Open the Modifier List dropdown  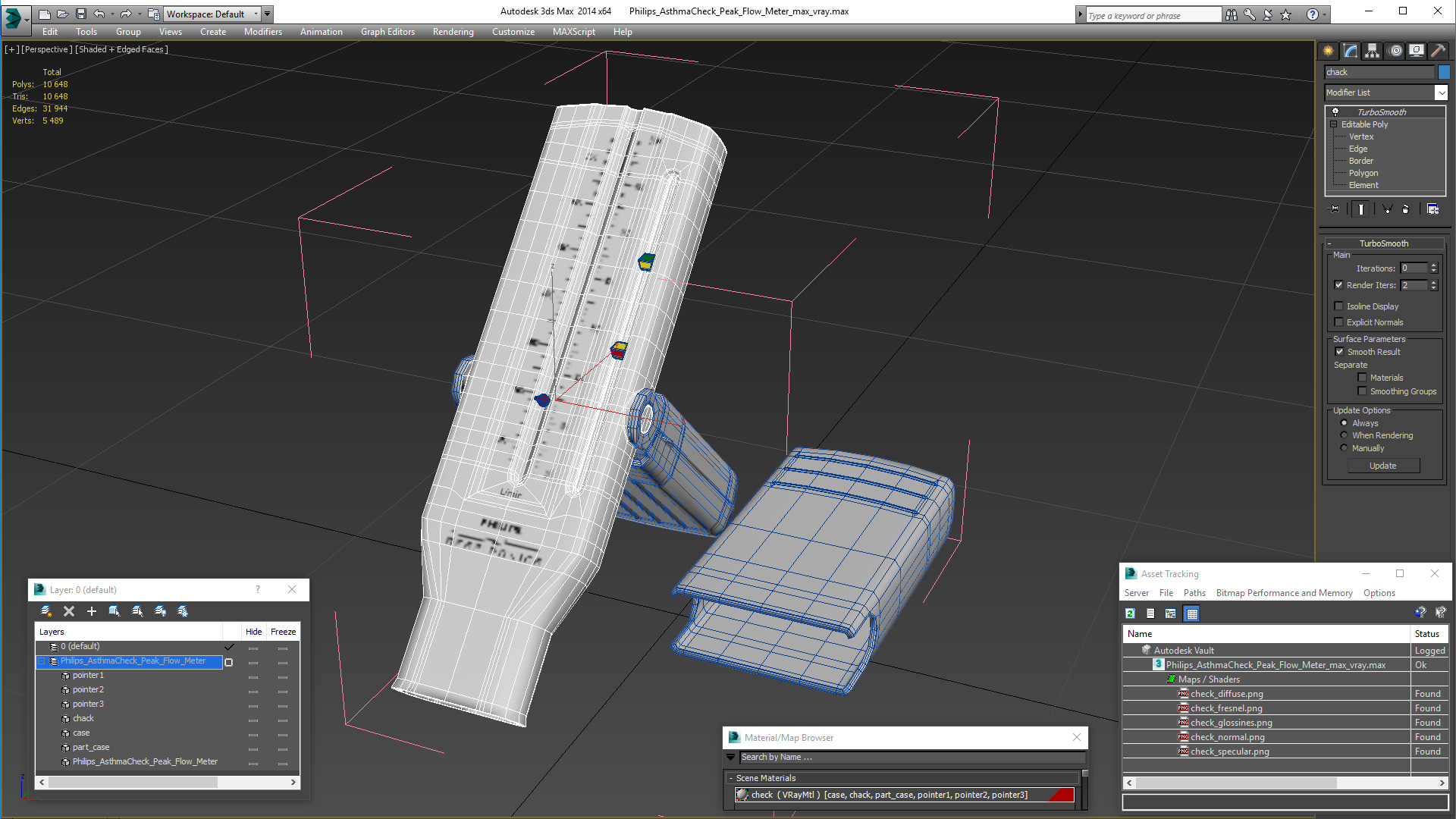click(1441, 93)
